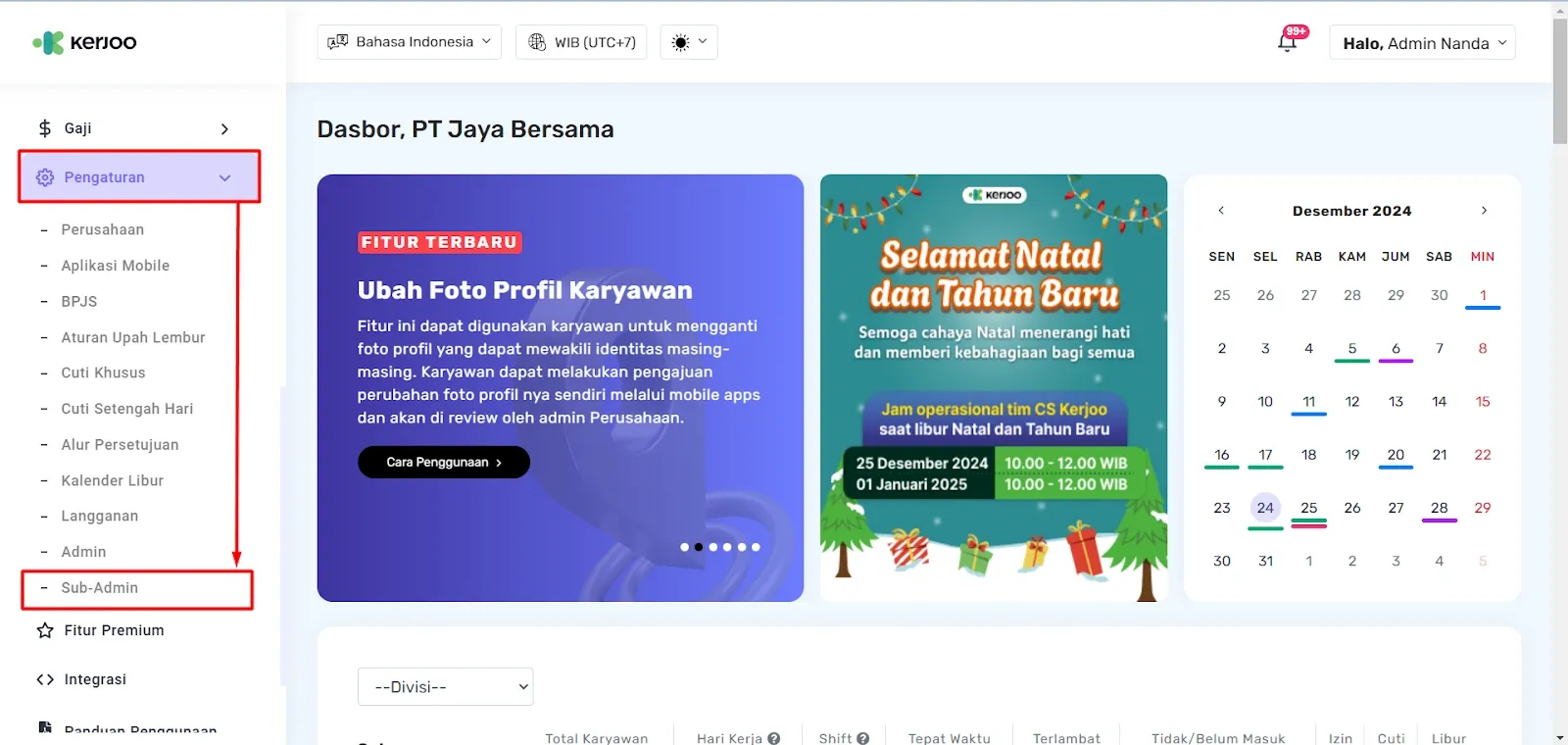
Task: Click the Integrasi code icon
Action: coord(45,679)
